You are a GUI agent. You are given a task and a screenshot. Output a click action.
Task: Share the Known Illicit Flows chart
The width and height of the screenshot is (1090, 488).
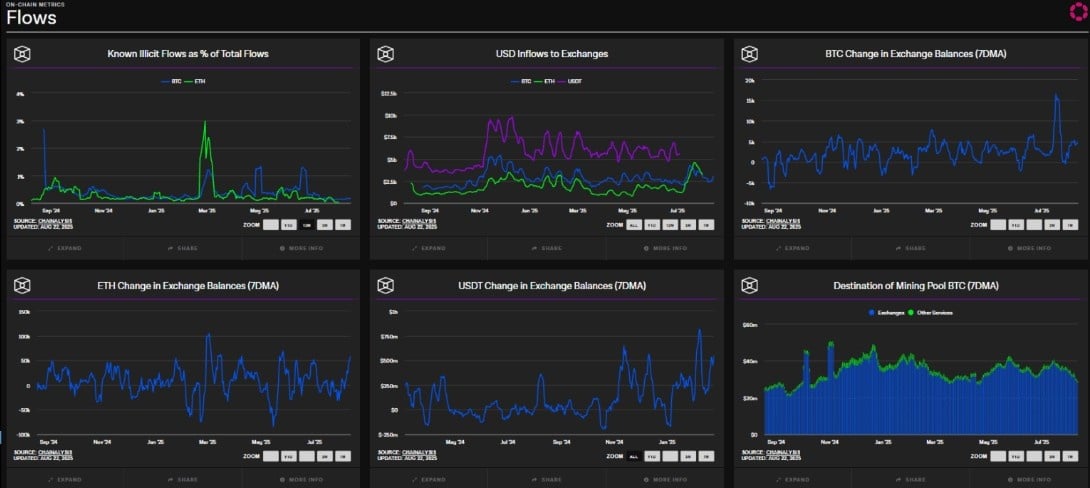tap(183, 248)
